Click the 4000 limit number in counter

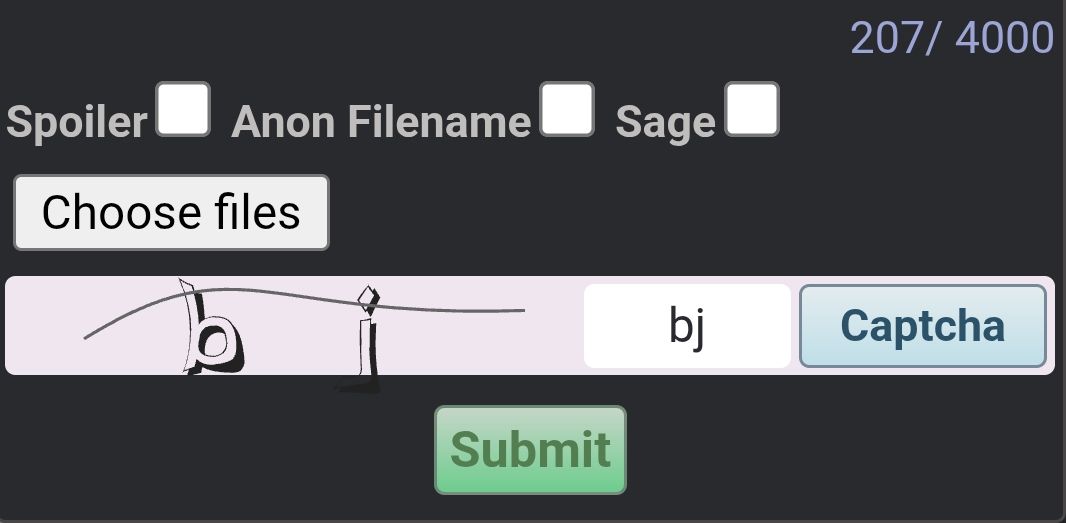tap(1004, 38)
